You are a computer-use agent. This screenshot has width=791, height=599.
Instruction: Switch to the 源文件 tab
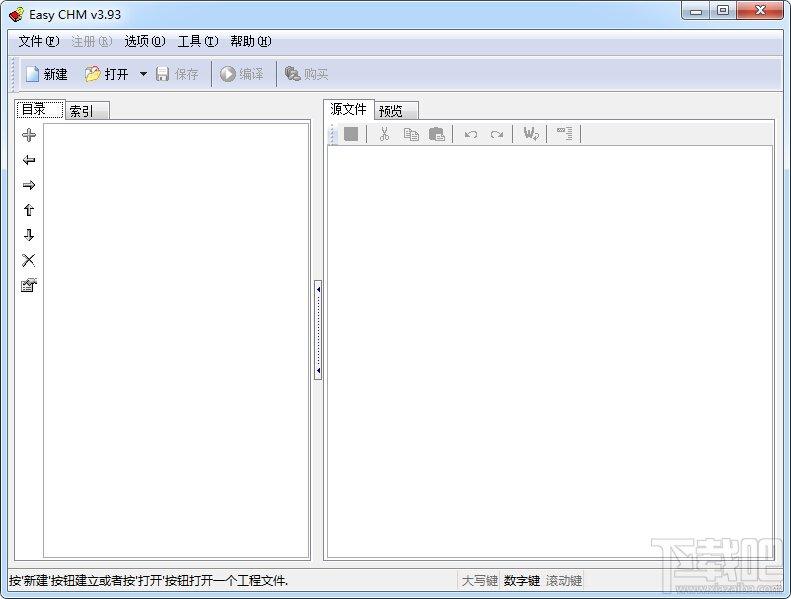[349, 109]
